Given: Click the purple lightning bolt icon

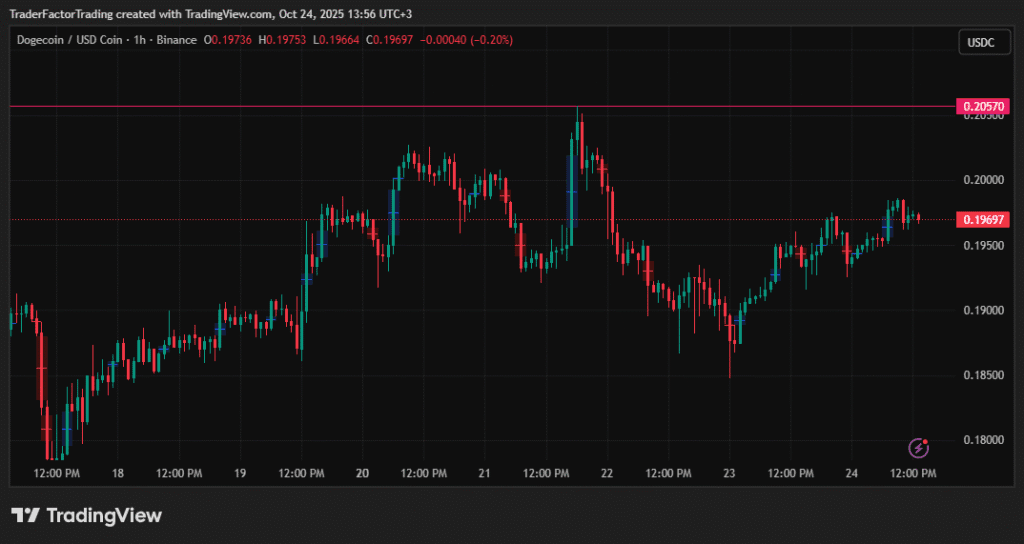Looking at the screenshot, I should (918, 449).
